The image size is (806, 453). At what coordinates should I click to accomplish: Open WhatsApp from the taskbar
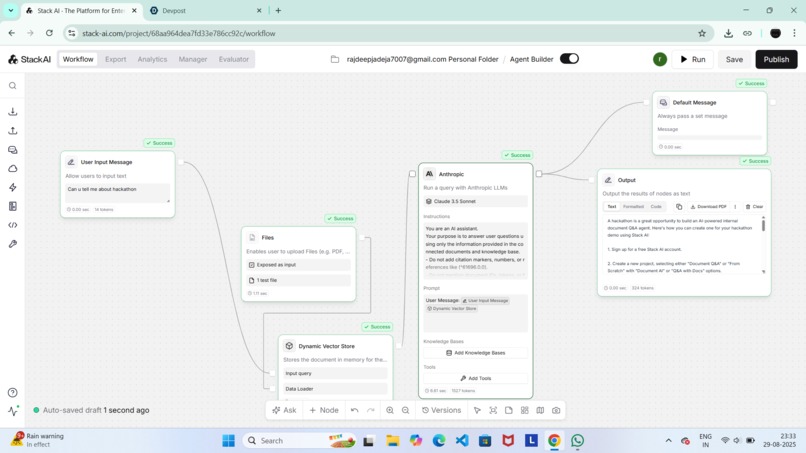(577, 441)
